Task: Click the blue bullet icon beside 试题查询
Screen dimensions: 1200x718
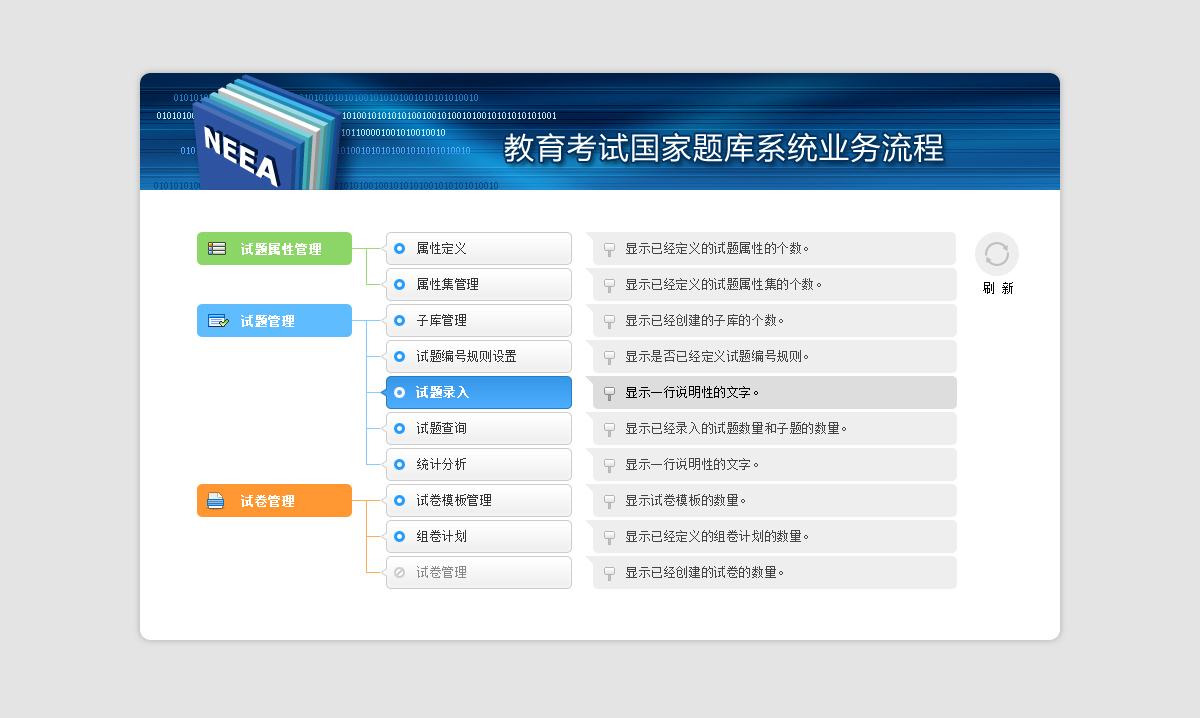Action: coord(400,429)
